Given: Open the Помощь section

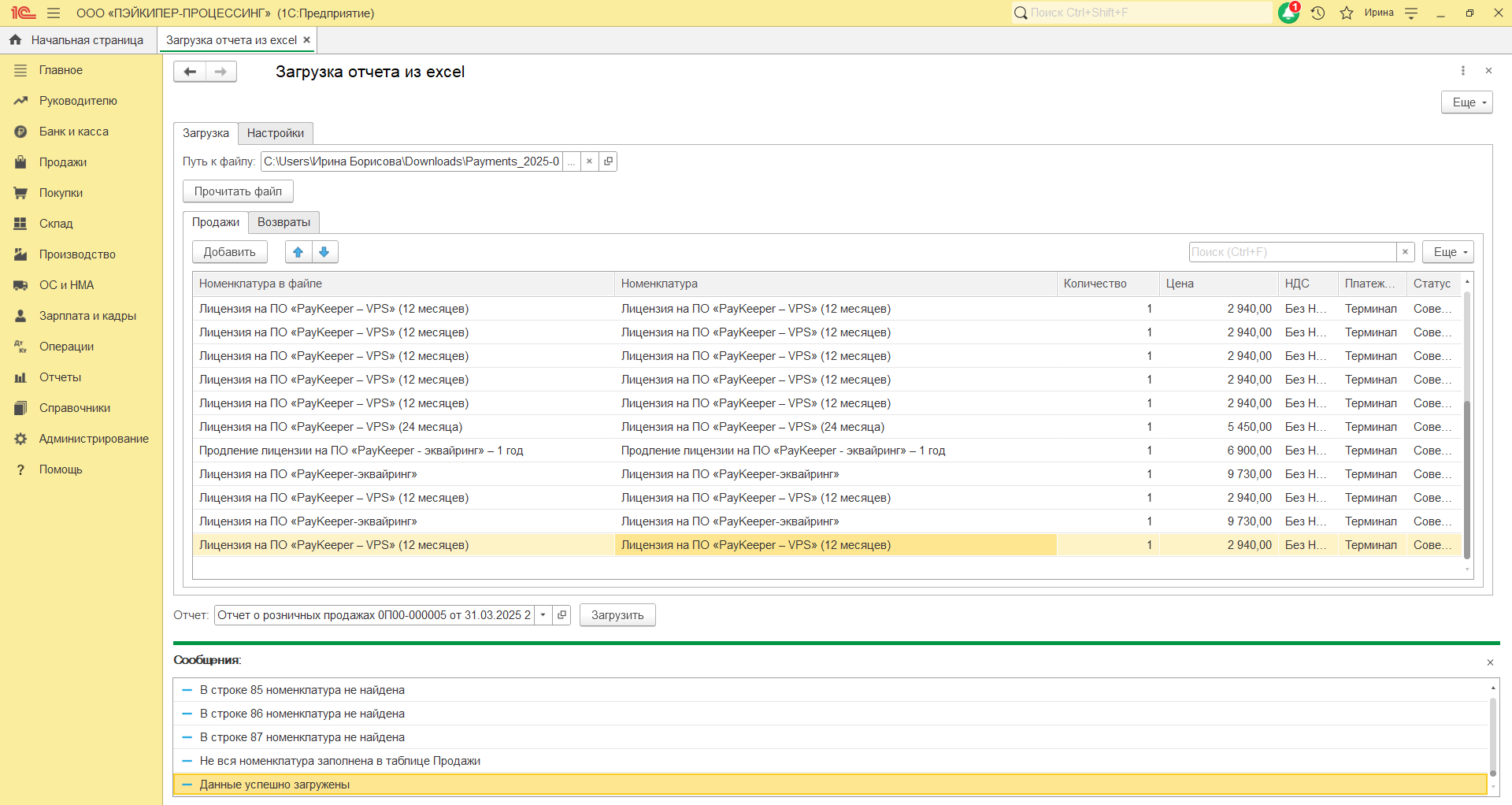Looking at the screenshot, I should (x=61, y=469).
